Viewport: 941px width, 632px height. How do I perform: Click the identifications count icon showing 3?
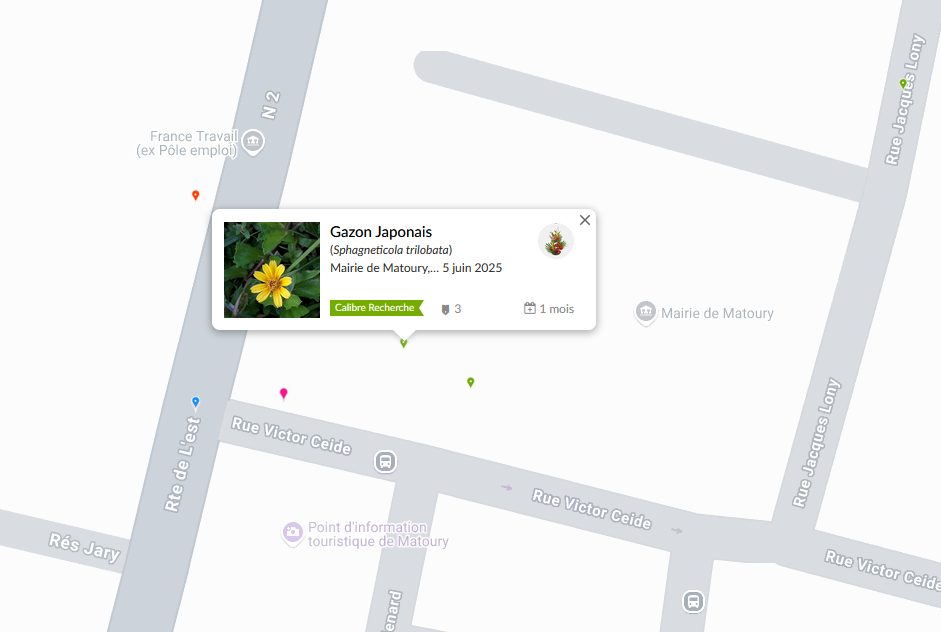click(x=445, y=309)
